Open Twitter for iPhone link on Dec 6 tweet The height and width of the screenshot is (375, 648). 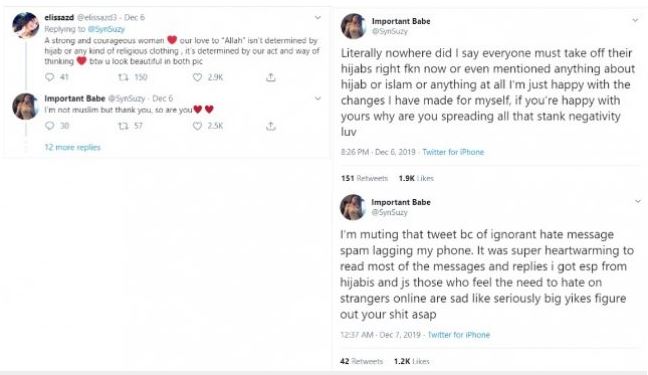pyautogui.click(x=453, y=152)
